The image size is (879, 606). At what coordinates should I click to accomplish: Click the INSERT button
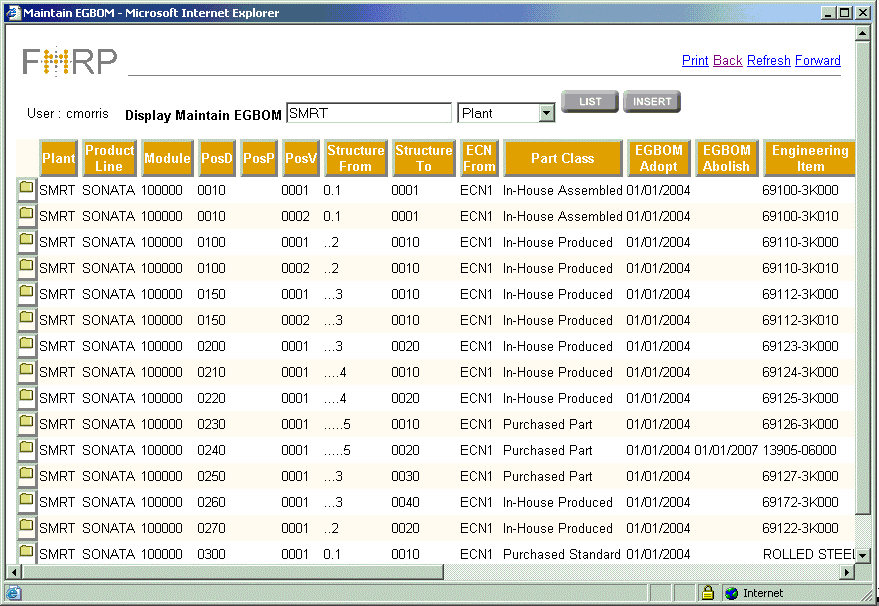tap(652, 101)
